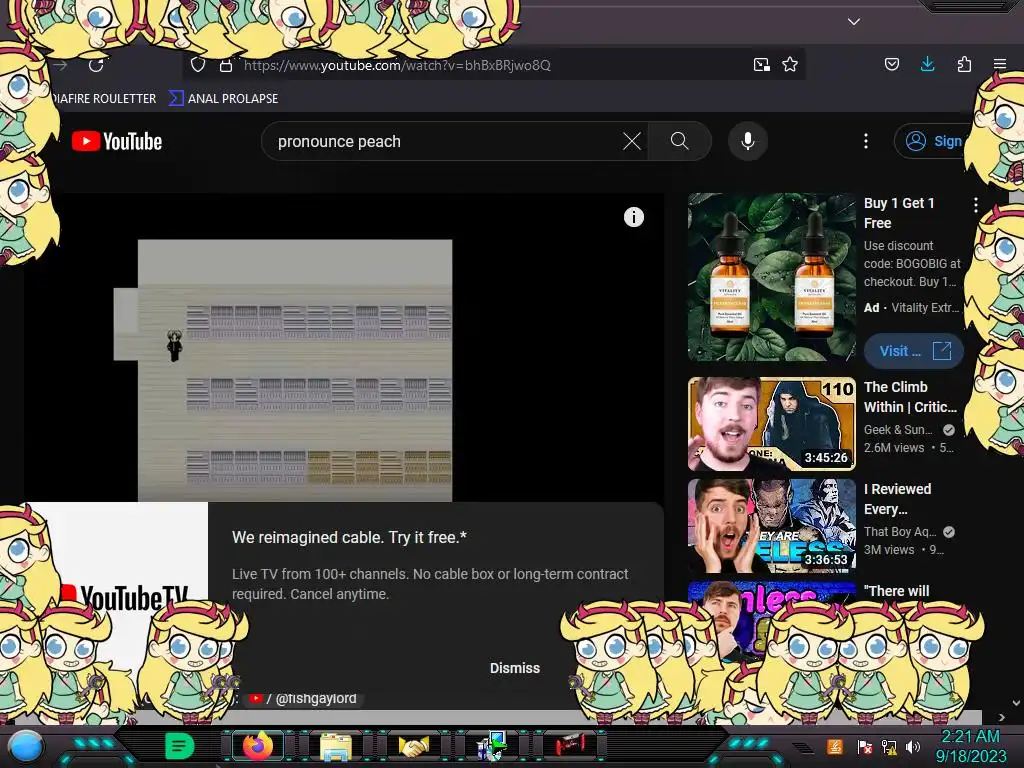
Task: Open the 'I Reviewed Every...' video thumbnail
Action: [771, 526]
